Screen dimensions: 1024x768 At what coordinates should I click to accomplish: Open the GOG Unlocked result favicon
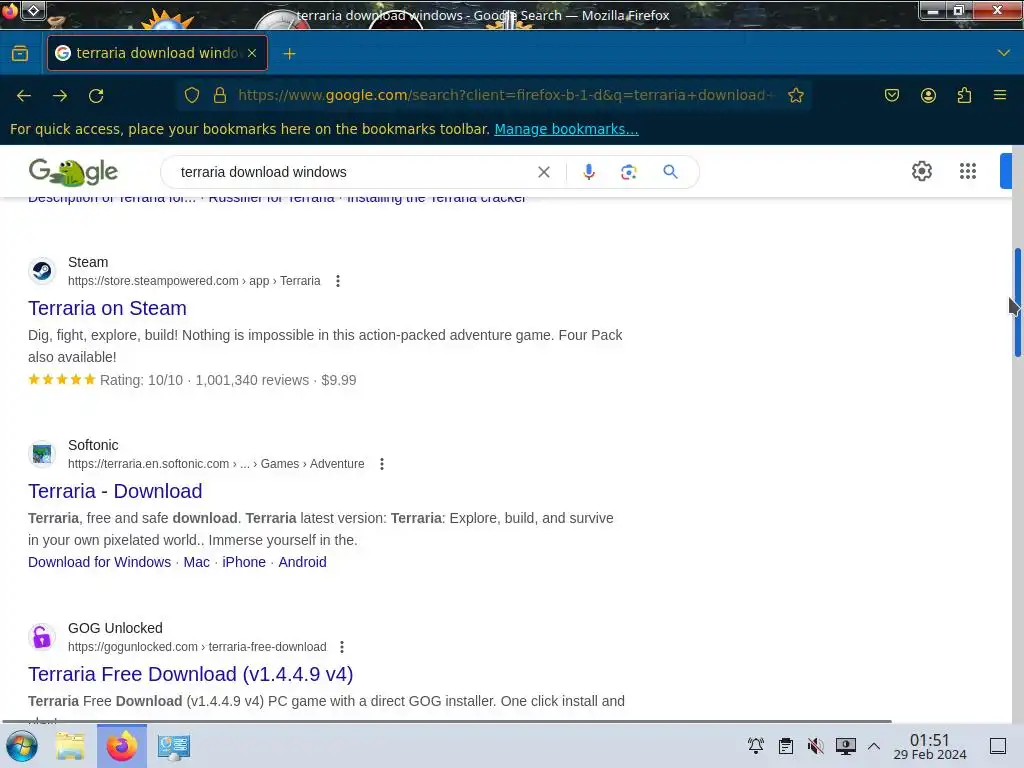click(x=42, y=636)
